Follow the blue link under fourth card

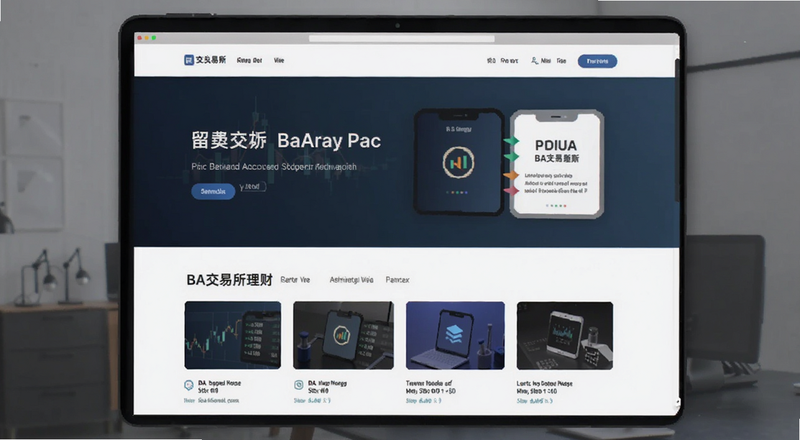tap(535, 401)
